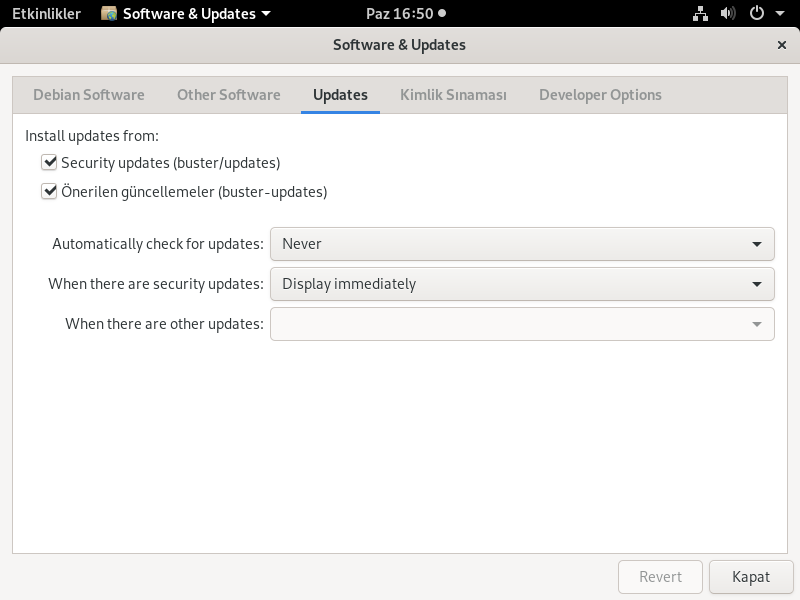
Task: Click the volume speaker icon
Action: tap(728, 13)
